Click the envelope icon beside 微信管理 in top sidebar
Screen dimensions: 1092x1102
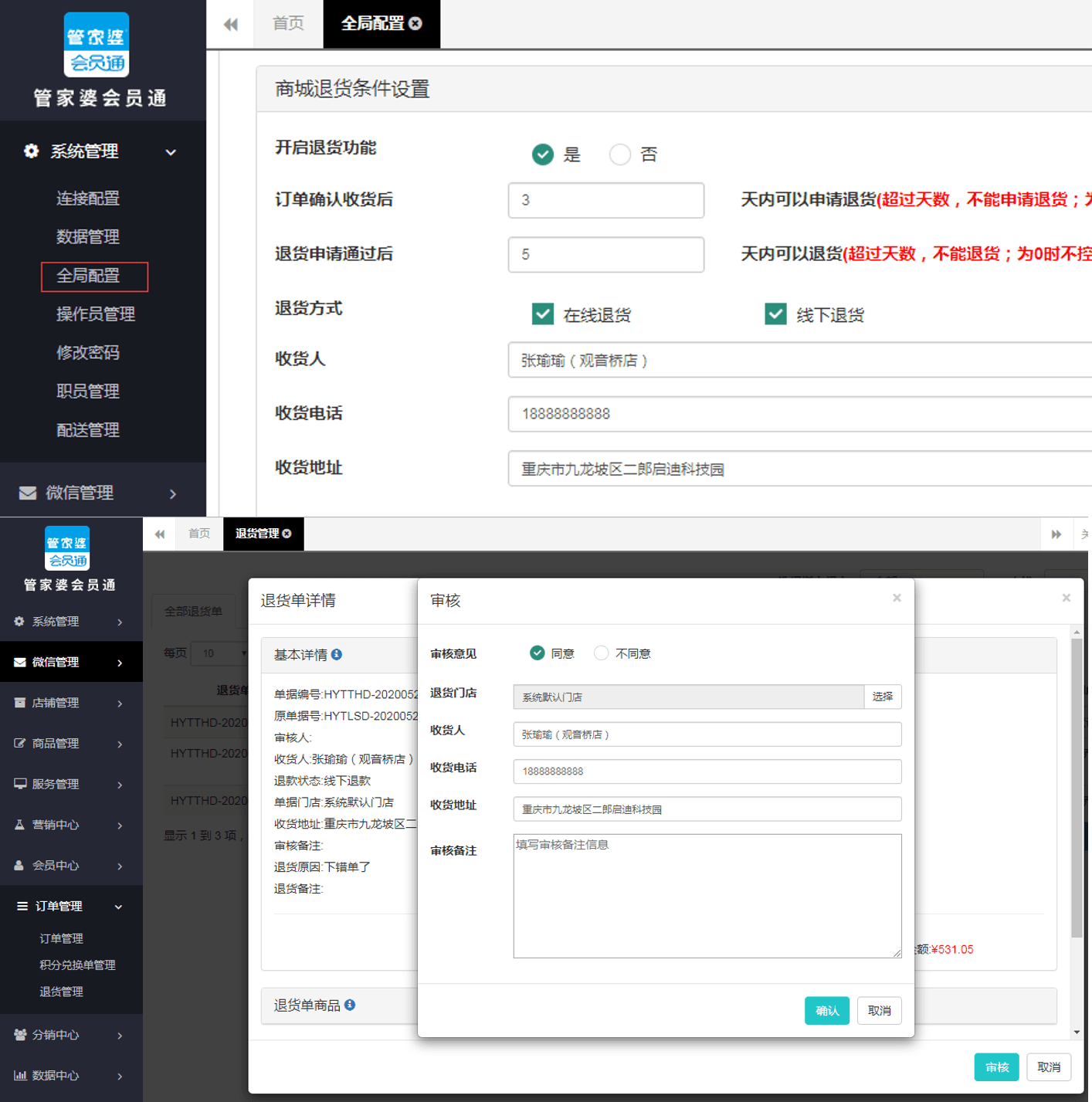point(28,493)
